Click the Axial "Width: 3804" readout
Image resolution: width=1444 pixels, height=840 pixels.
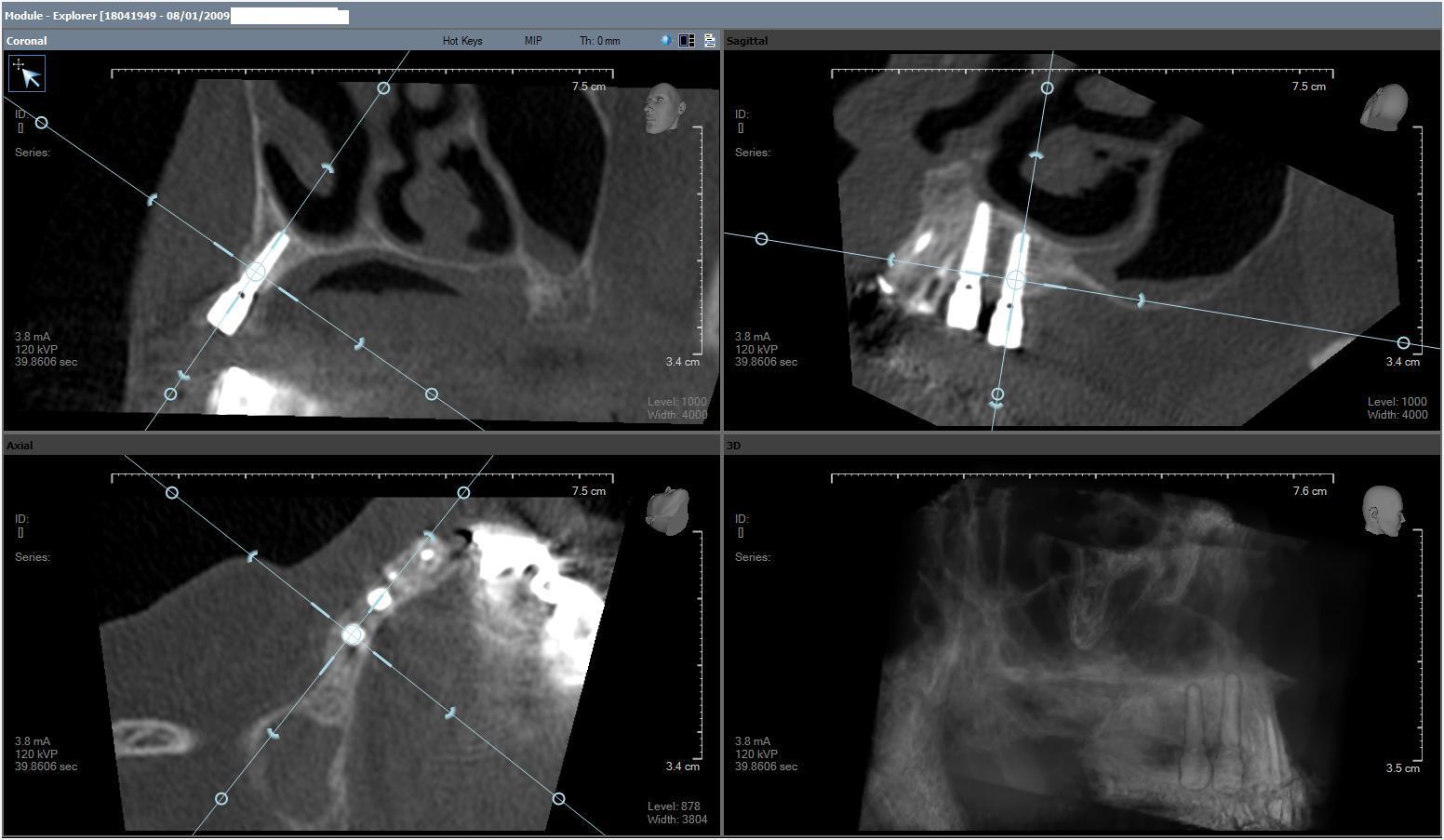click(x=677, y=820)
